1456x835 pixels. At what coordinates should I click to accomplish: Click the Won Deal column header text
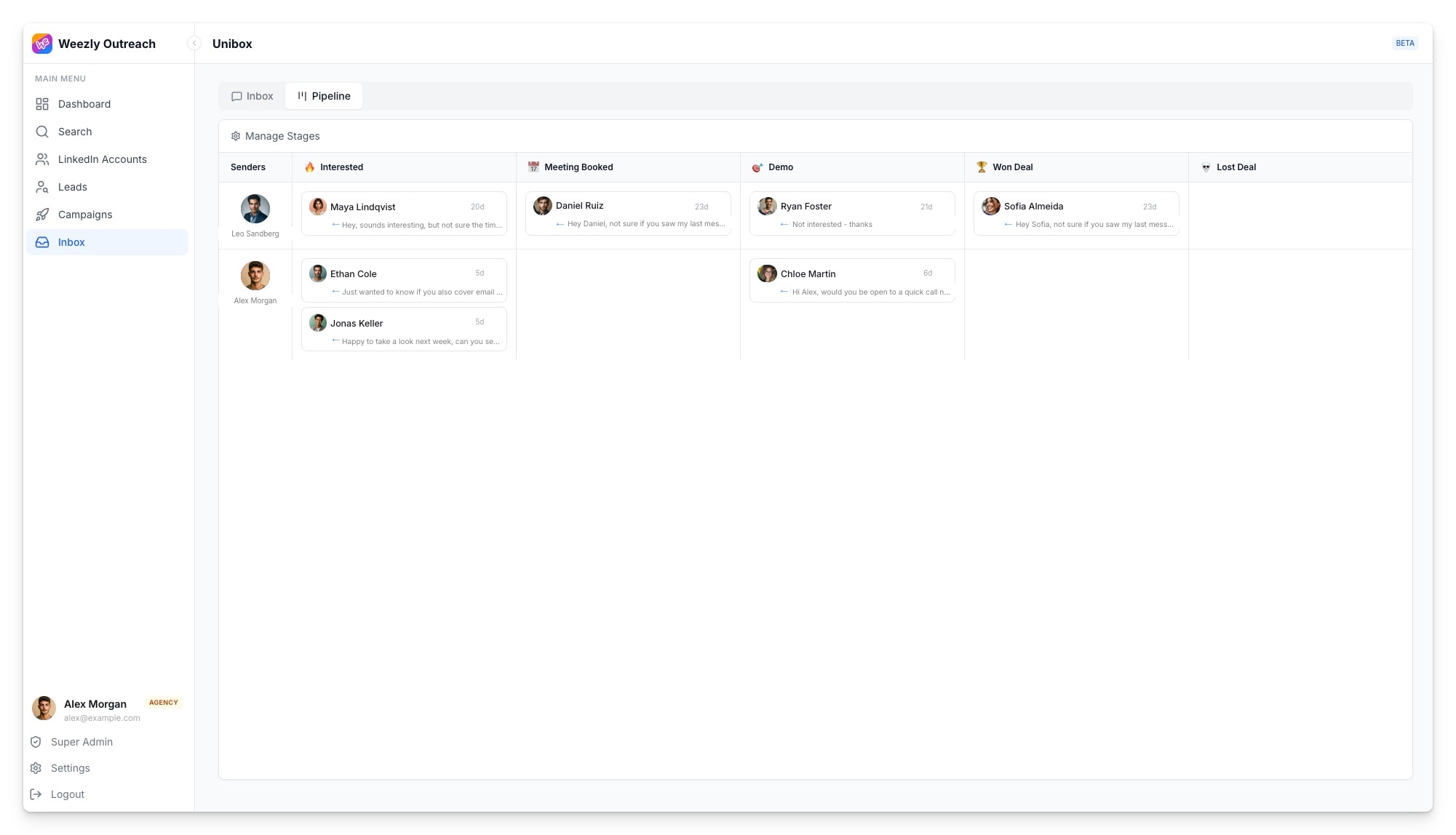click(x=1013, y=167)
